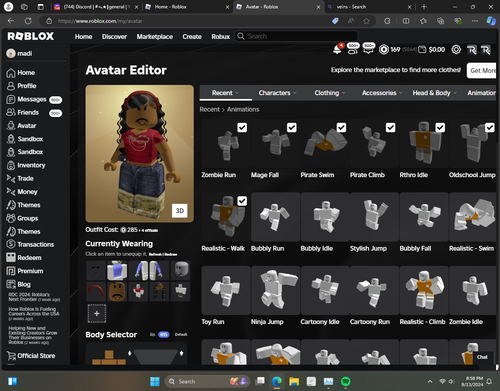
Task: Toggle the 3D avatar view button
Action: pos(180,211)
